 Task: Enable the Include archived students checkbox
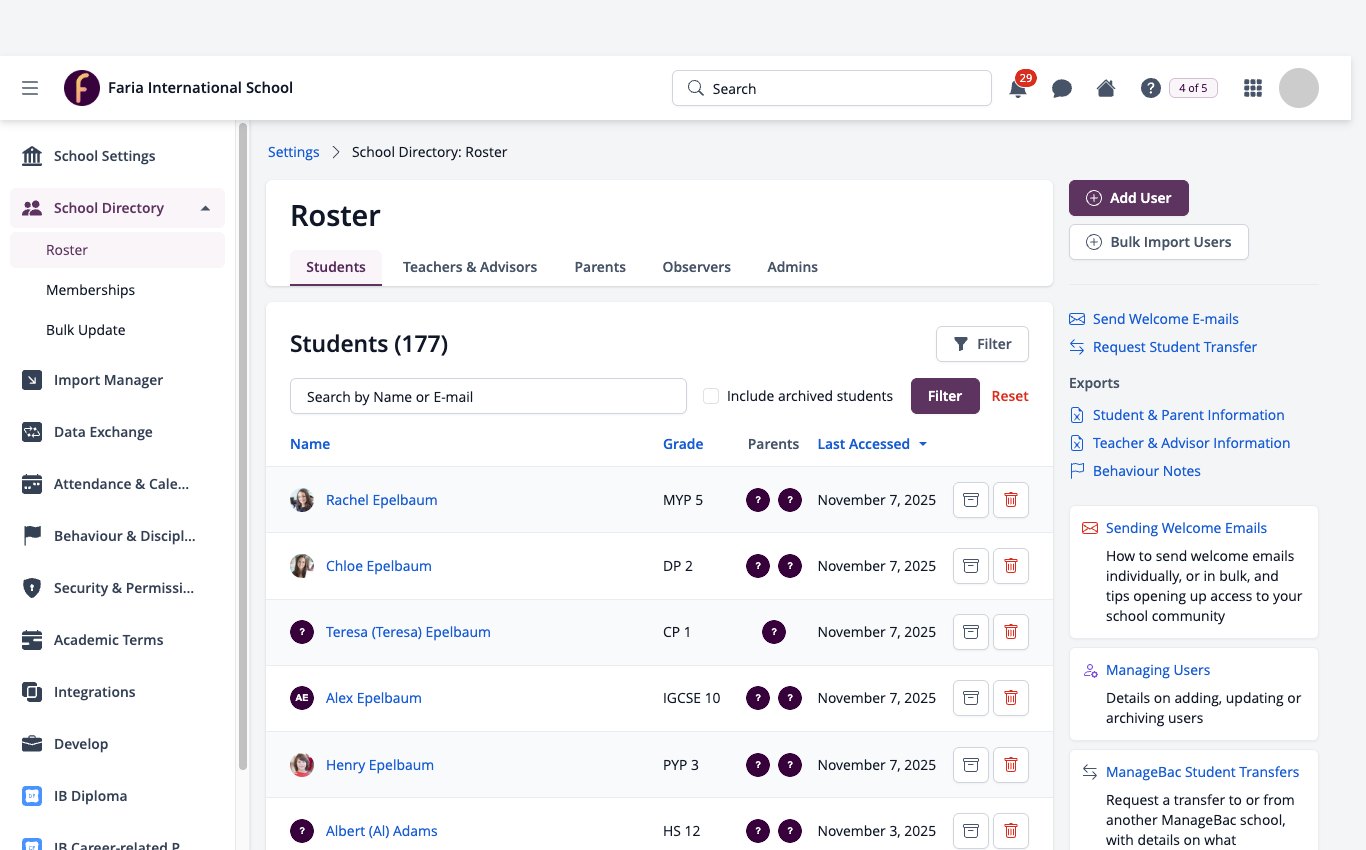coord(711,396)
